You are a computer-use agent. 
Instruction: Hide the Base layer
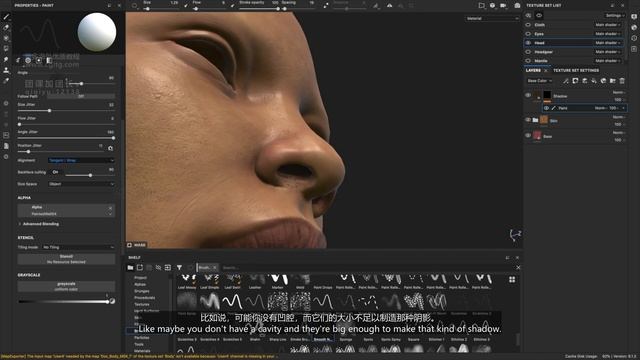(x=528, y=136)
